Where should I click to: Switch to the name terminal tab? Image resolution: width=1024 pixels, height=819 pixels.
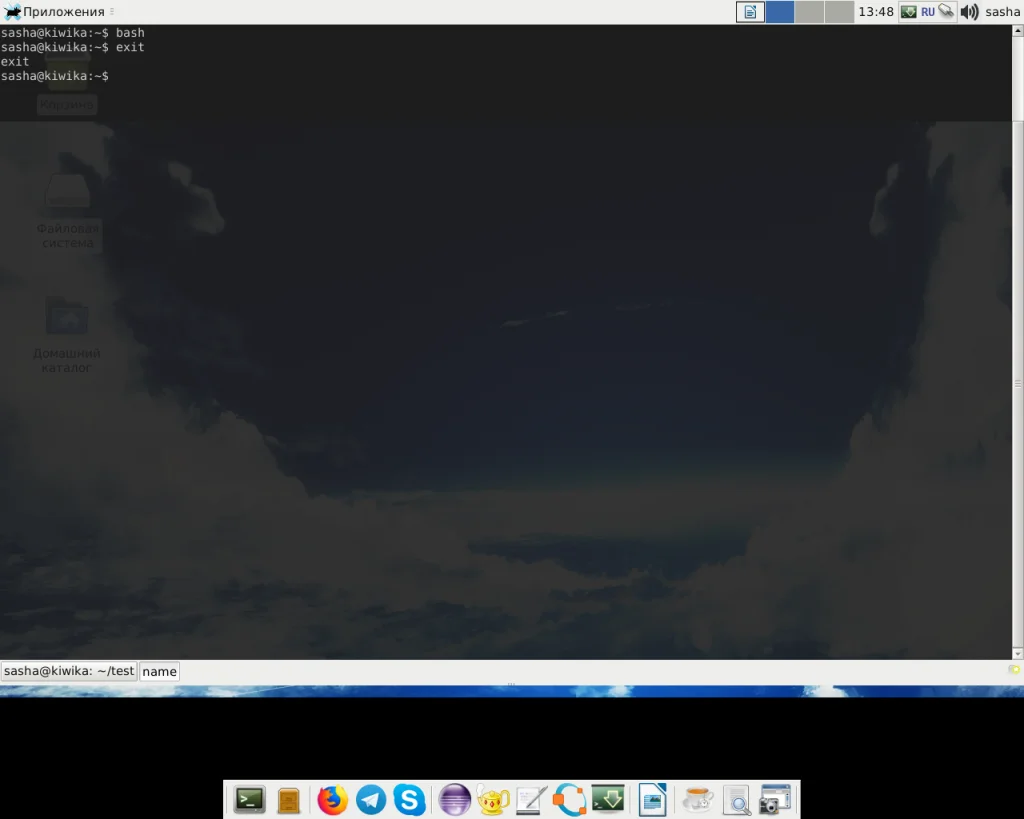tap(159, 671)
